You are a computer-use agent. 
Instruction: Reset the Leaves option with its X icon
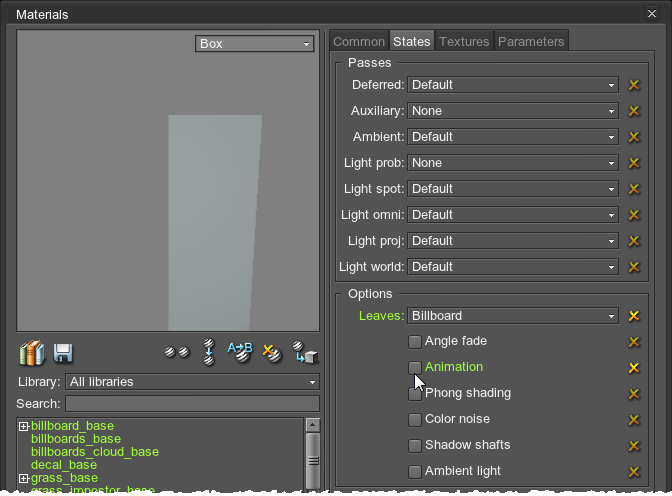point(633,316)
